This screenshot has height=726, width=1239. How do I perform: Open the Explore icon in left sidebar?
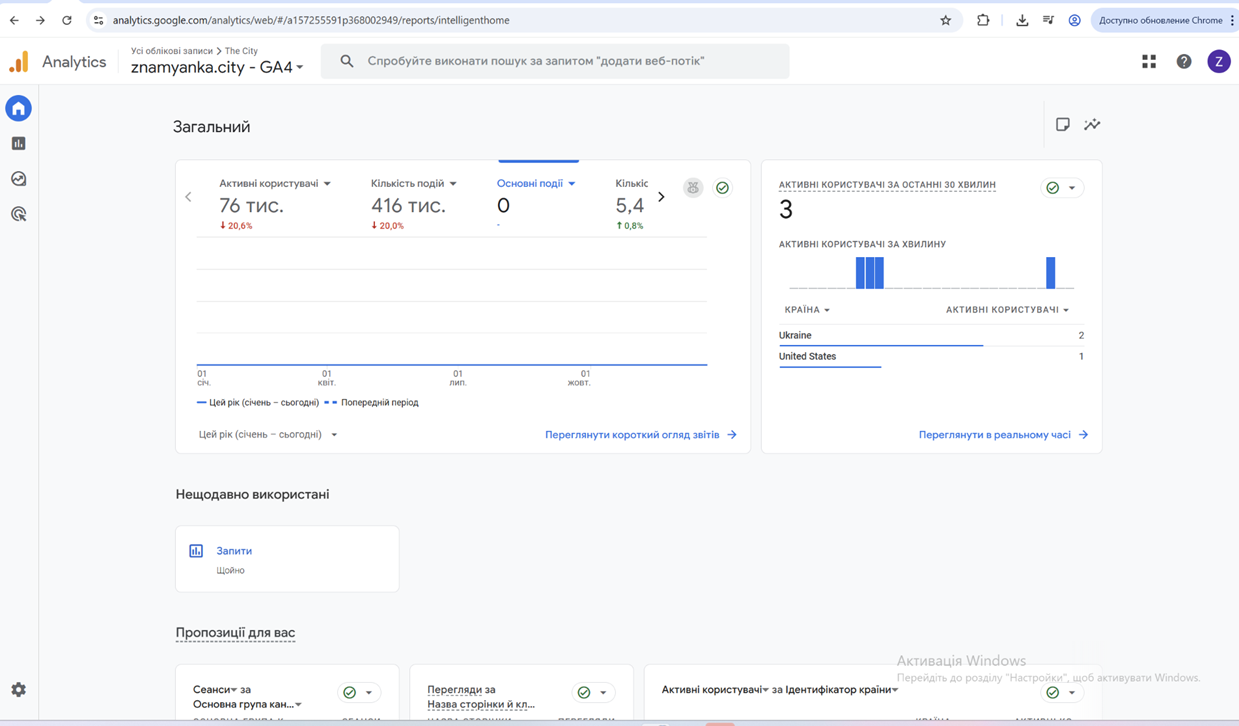click(19, 179)
